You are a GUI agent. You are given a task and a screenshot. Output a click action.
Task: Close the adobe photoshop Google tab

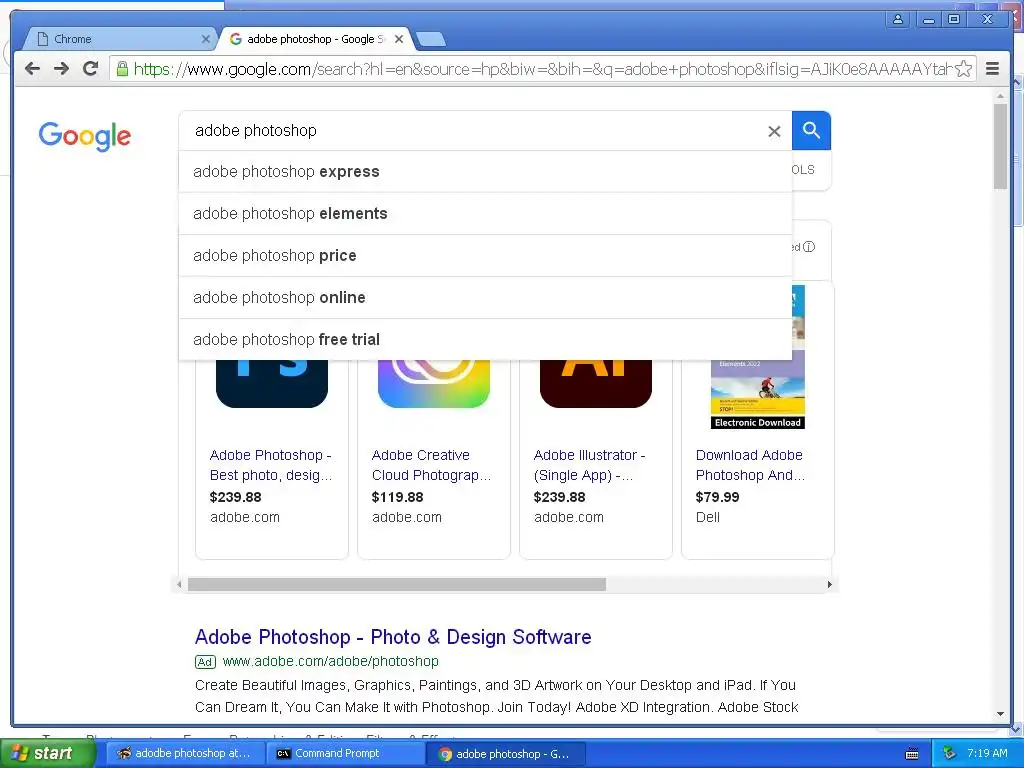[x=399, y=39]
